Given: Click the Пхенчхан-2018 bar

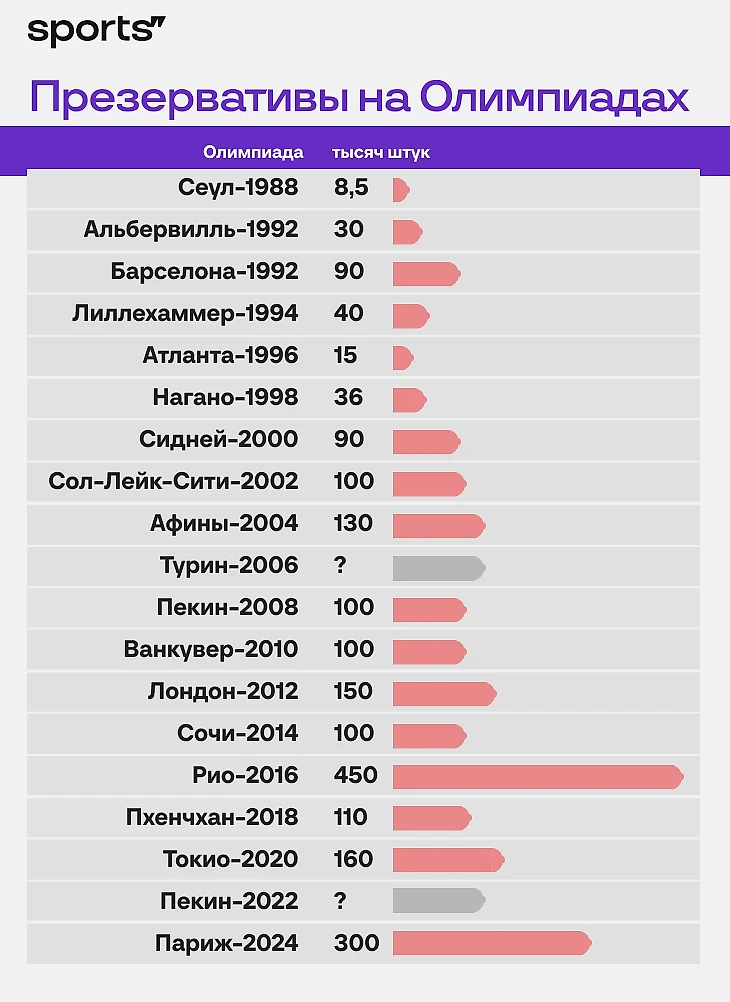Looking at the screenshot, I should coord(432,818).
